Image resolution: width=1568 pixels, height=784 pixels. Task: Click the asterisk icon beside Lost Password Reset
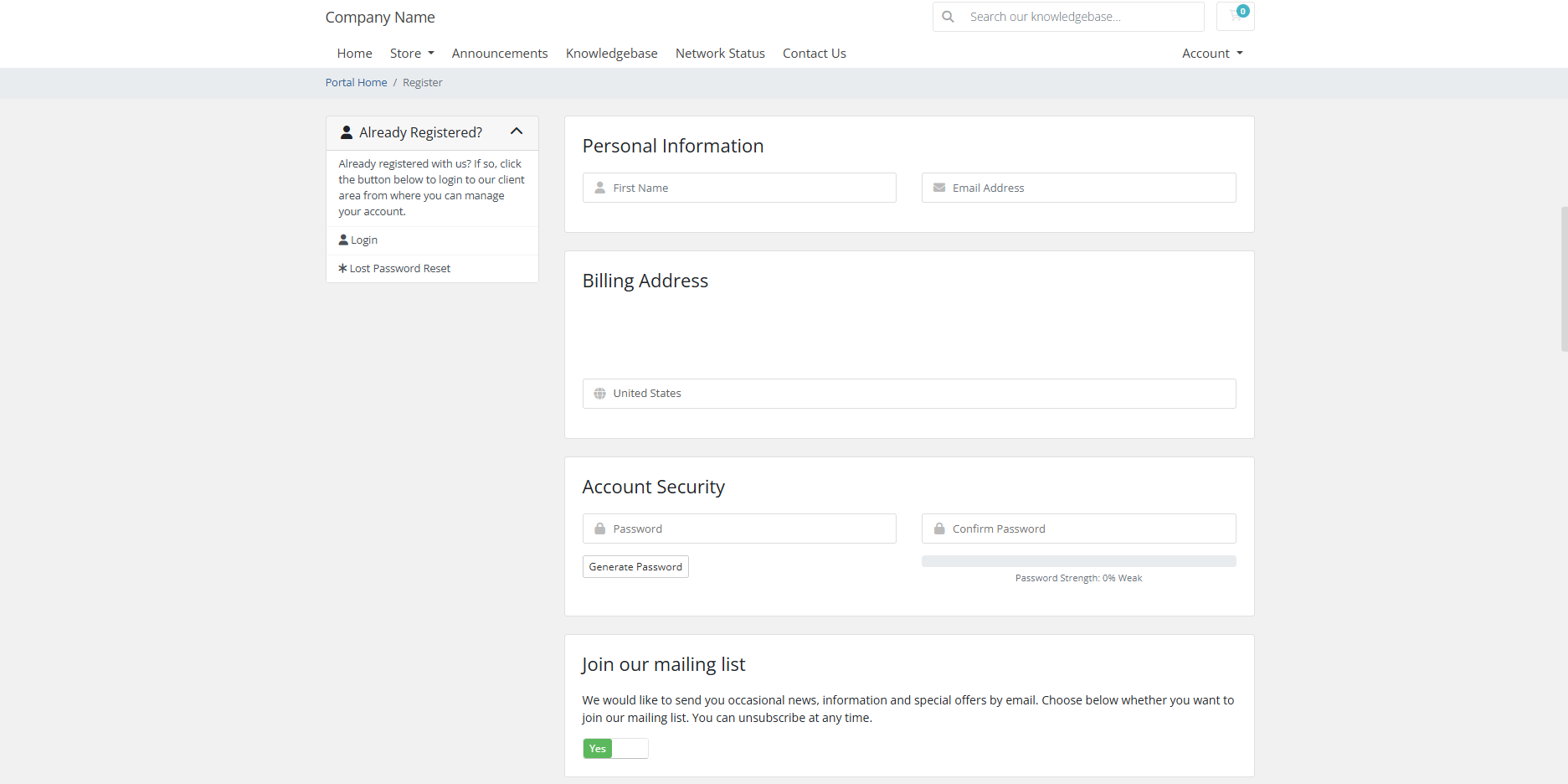(x=342, y=268)
